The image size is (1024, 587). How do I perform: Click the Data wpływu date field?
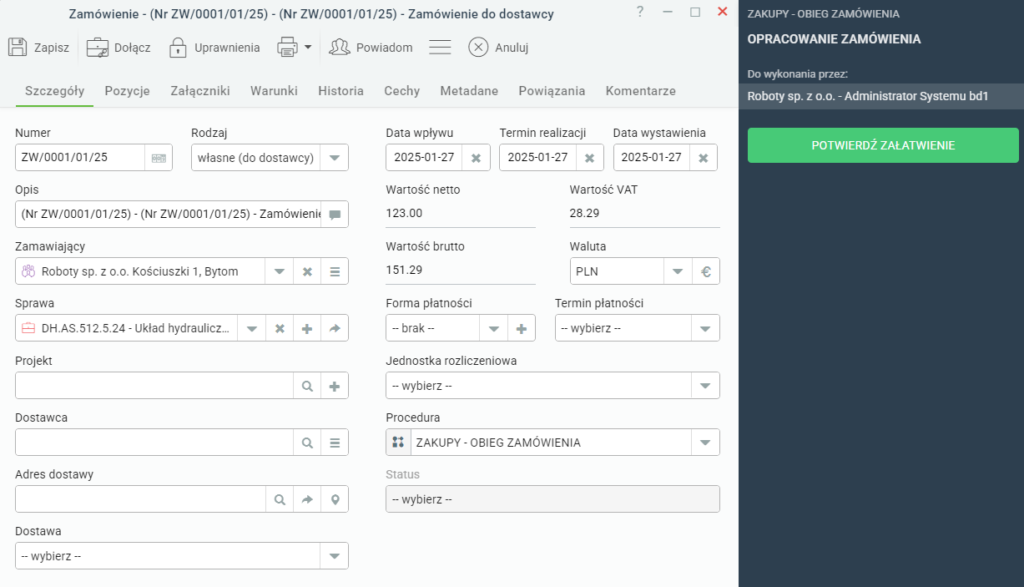[x=424, y=158]
